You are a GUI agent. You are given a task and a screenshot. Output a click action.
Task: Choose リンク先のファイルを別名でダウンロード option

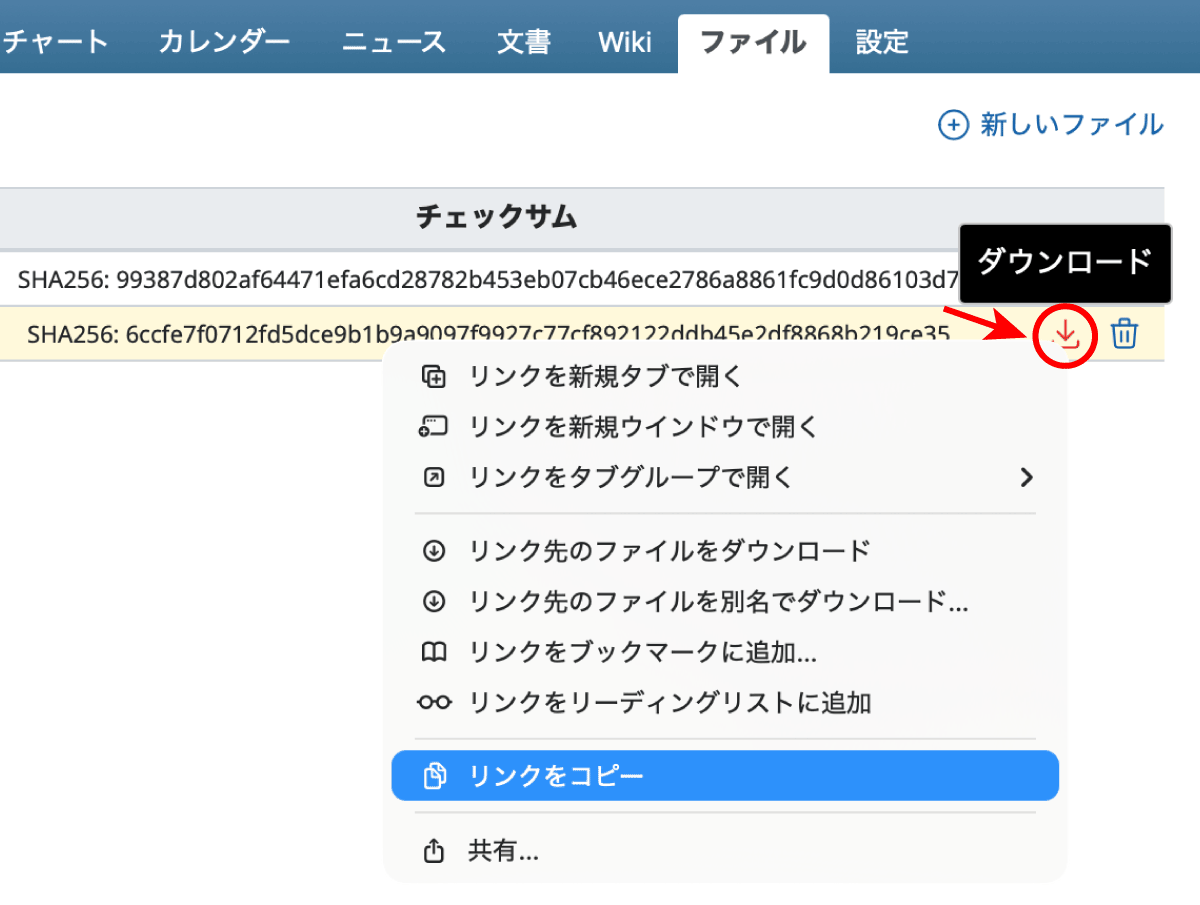tap(718, 602)
